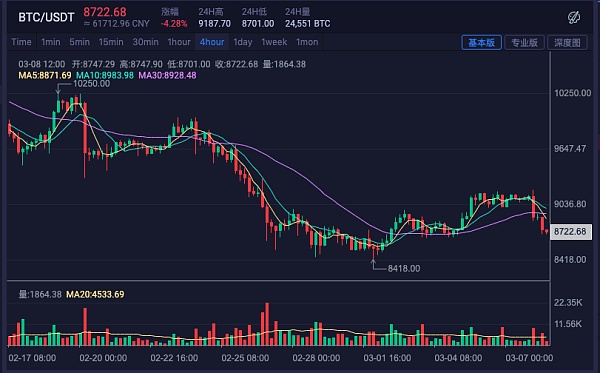Click the 02-20 00:00 time axis label
Image resolution: width=600 pixels, height=373 pixels.
[x=103, y=358]
